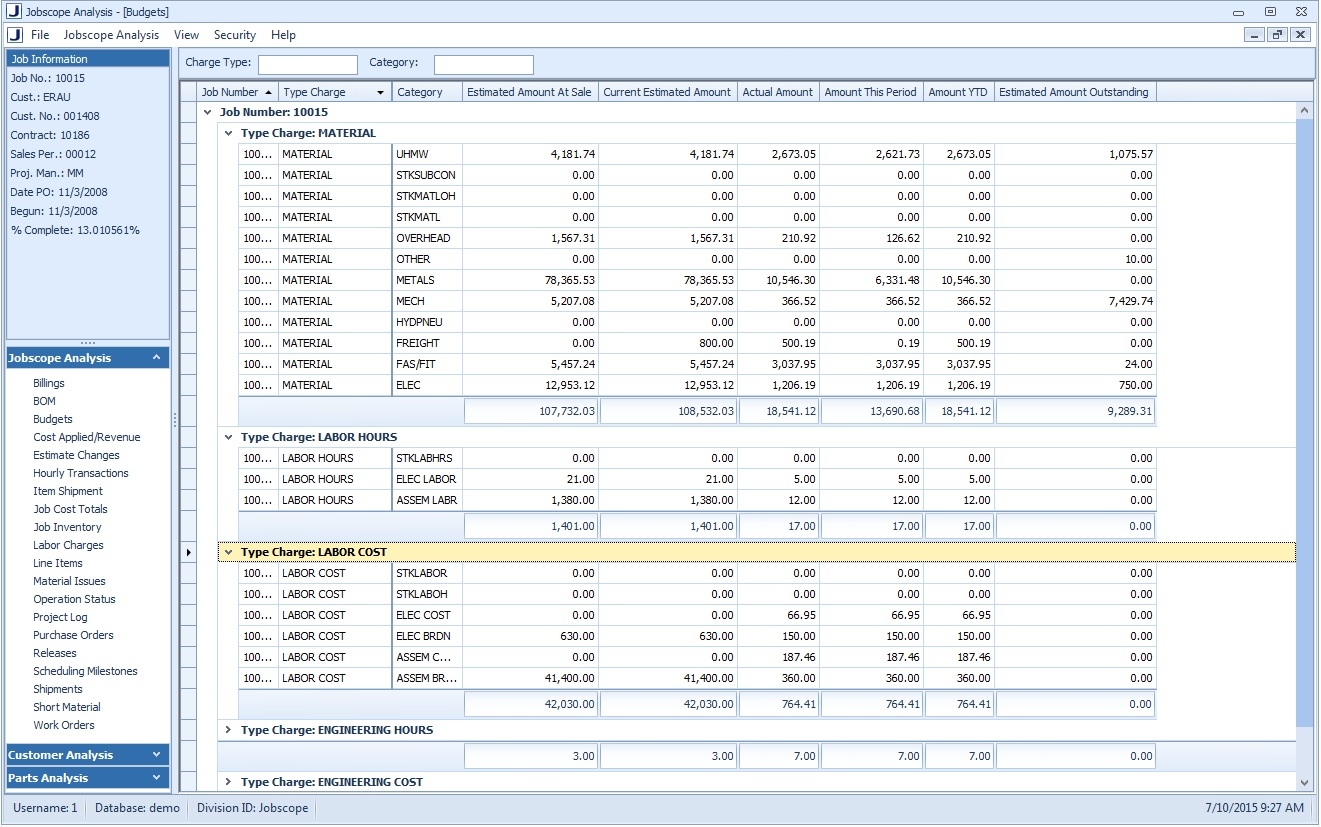
Task: Collapse the Jobscope Analysis sidebar panel
Action: (157, 358)
